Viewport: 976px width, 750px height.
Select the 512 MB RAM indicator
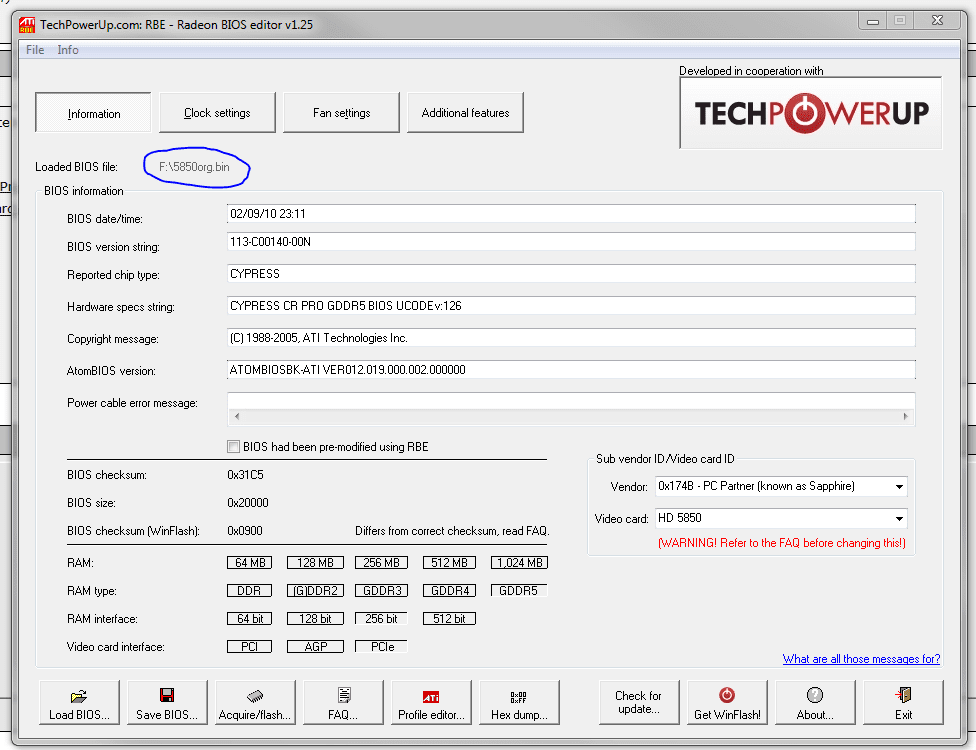click(449, 563)
